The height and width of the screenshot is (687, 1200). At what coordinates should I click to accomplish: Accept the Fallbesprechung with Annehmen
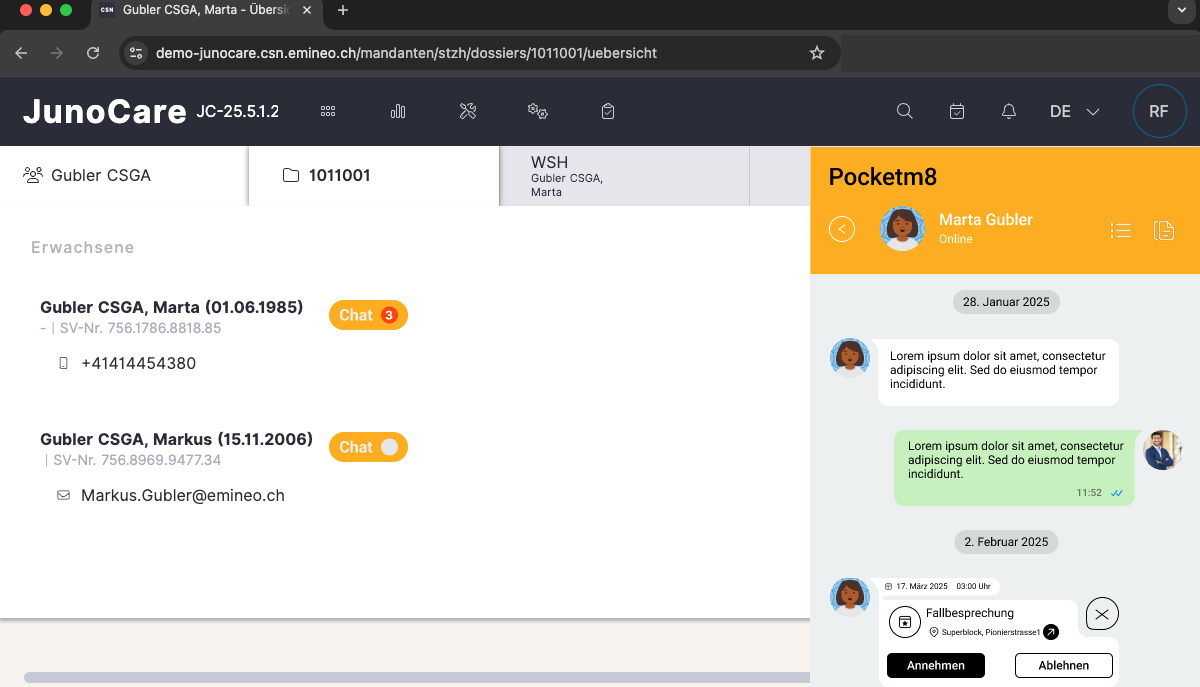pyautogui.click(x=936, y=665)
